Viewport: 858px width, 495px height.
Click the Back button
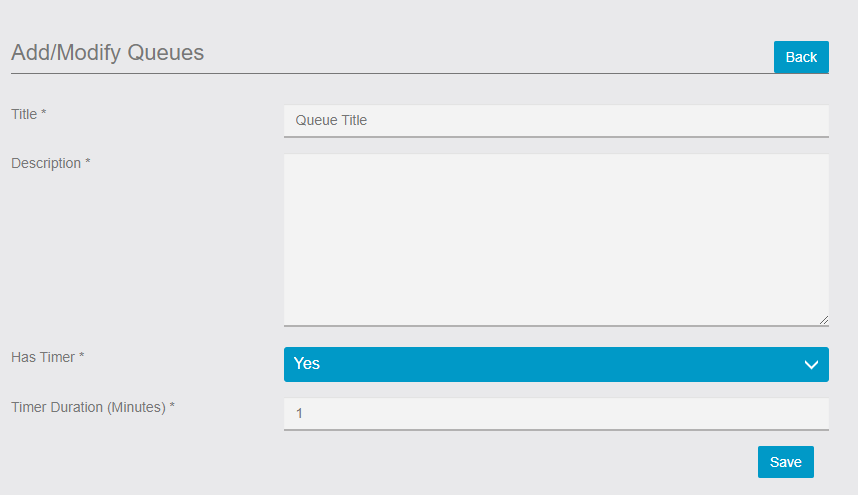point(801,57)
